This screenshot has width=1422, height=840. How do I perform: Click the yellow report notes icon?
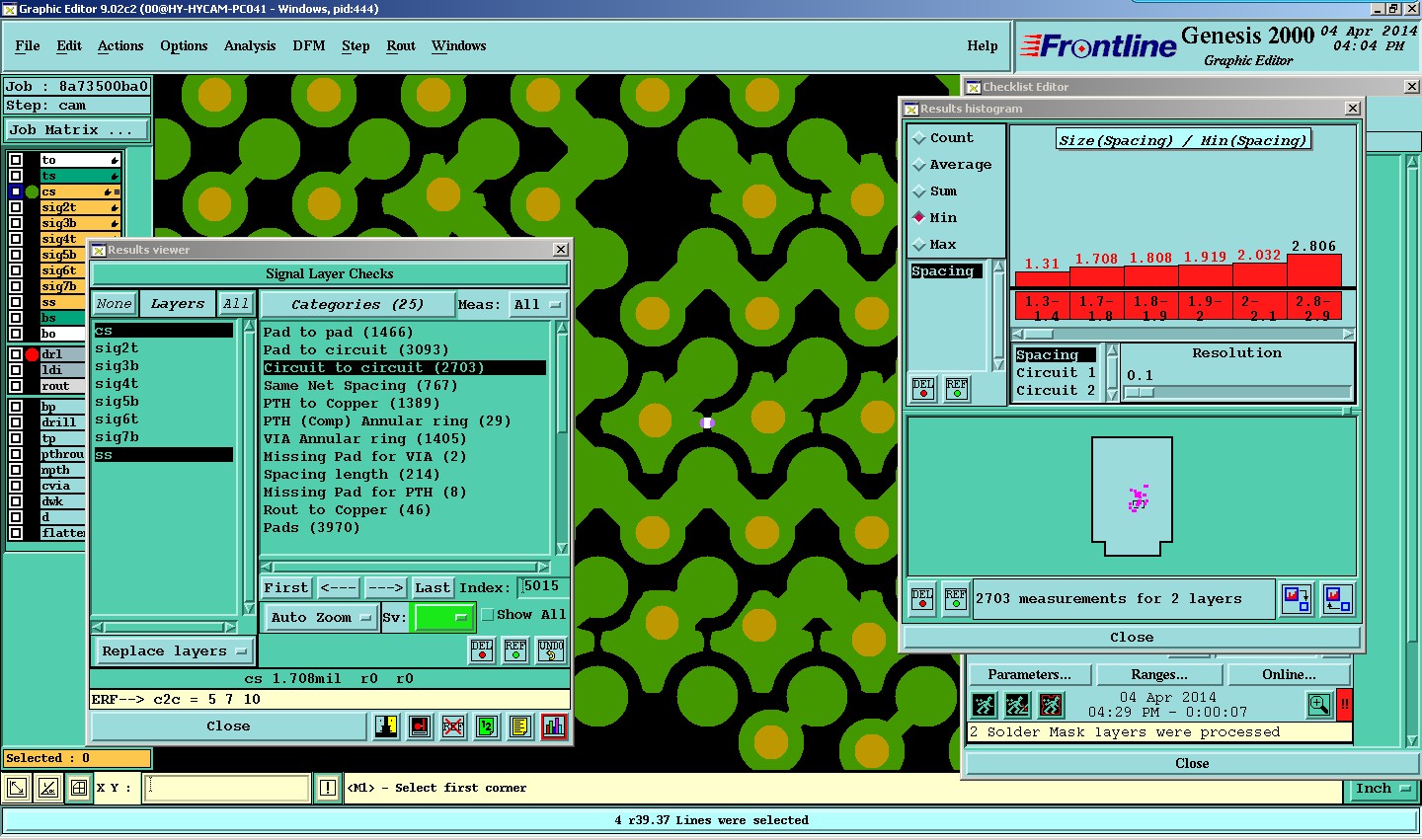click(x=520, y=727)
